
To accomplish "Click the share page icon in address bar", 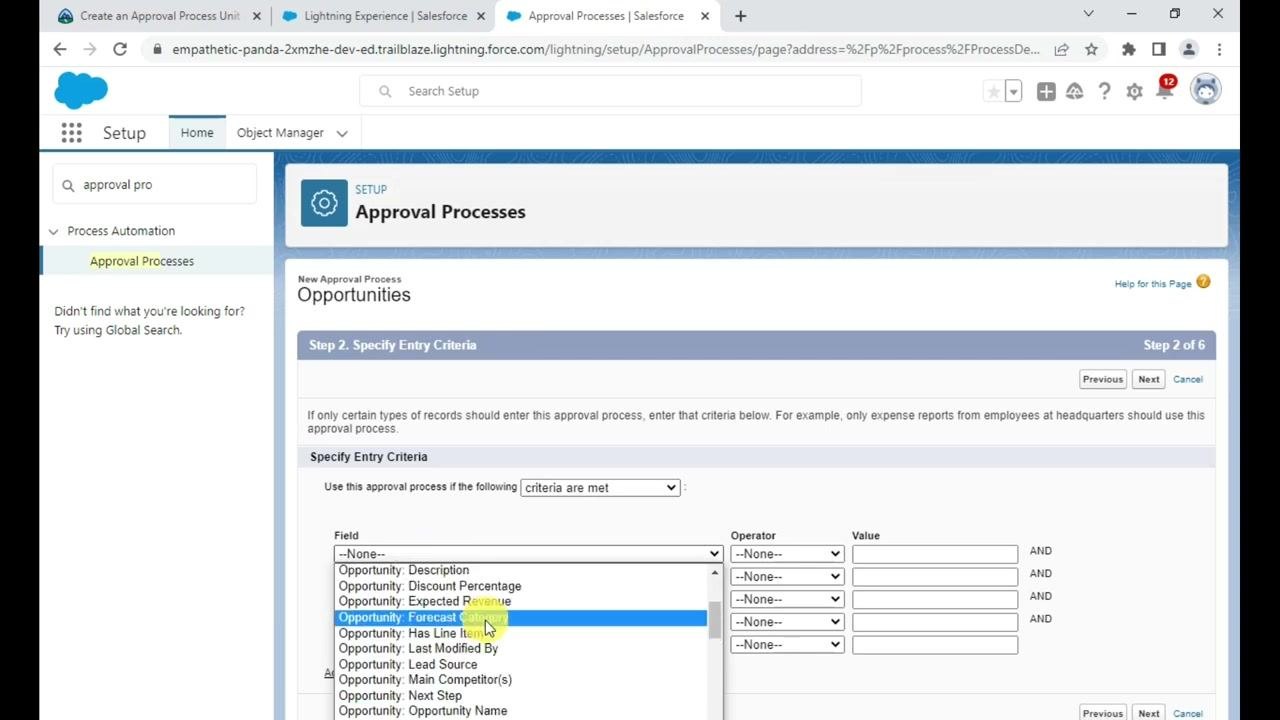I will (x=1061, y=49).
